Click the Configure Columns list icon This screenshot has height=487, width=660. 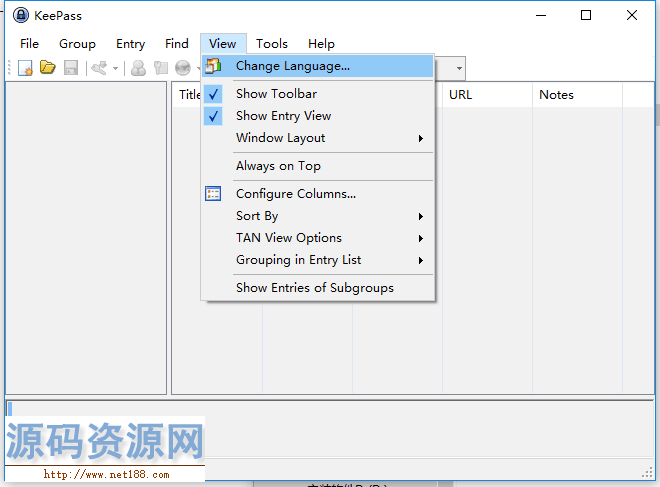(213, 194)
